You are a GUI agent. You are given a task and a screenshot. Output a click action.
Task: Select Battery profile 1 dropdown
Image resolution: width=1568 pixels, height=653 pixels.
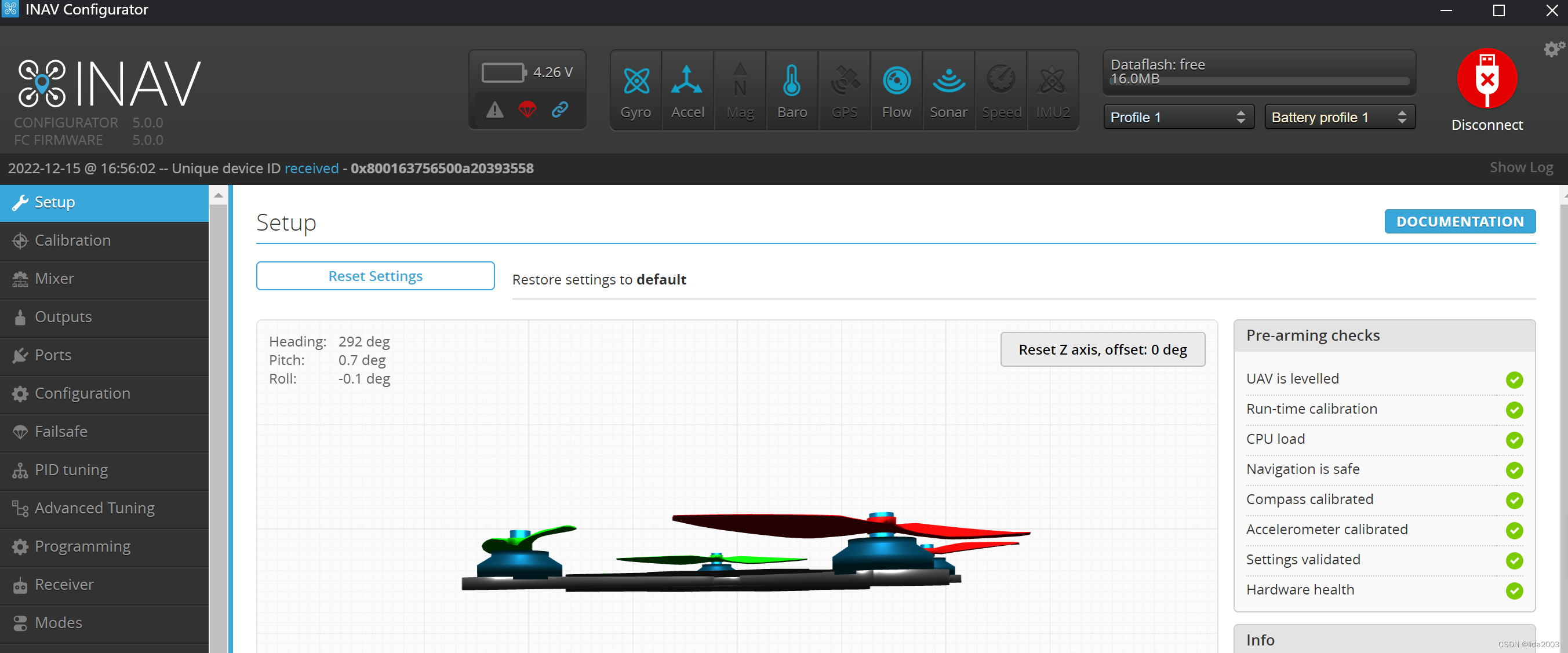1337,117
